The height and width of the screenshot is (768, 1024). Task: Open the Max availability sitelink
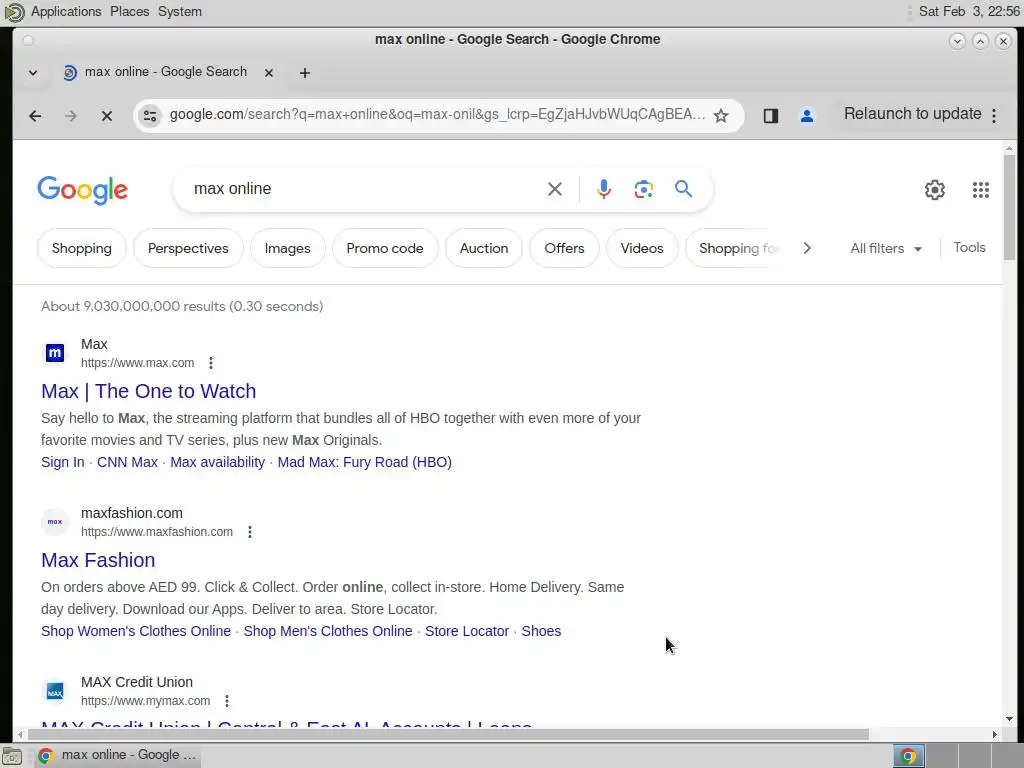[217, 463]
